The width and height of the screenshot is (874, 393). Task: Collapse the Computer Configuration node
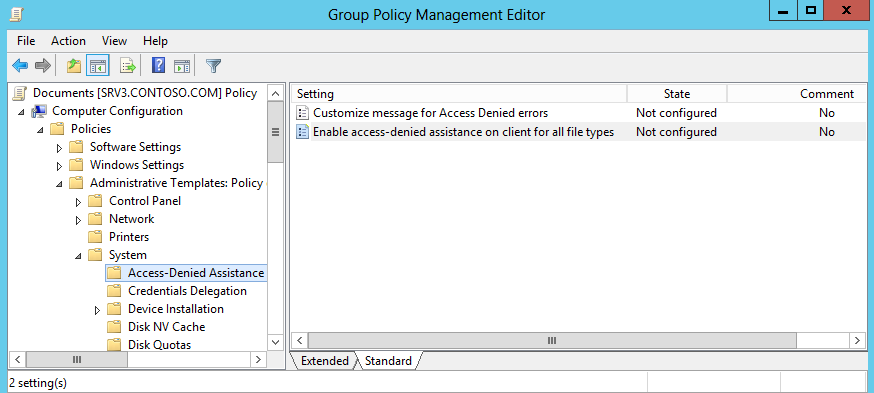click(x=22, y=112)
